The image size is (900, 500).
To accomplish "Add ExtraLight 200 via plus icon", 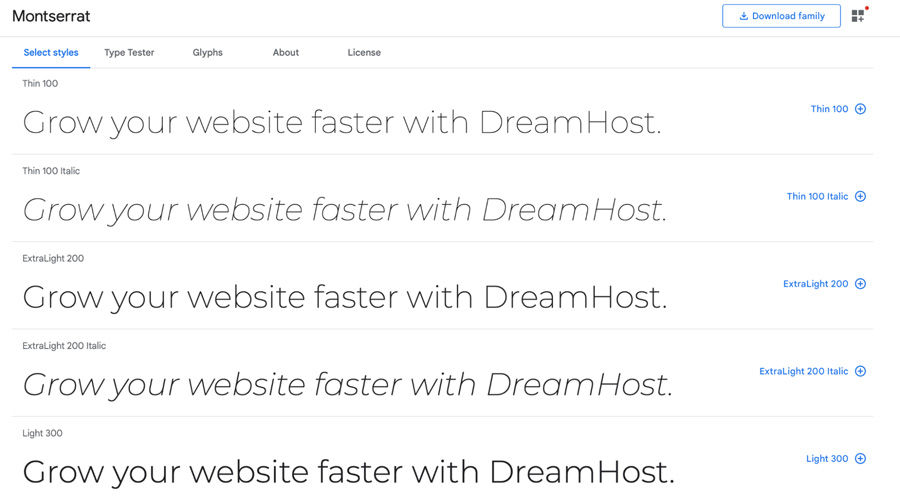I will pos(860,284).
